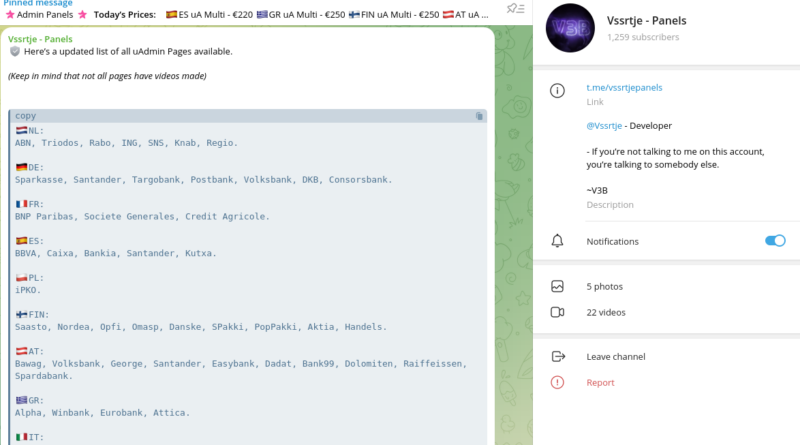800x445 pixels.
Task: Click the info icon beside channel link
Action: click(x=557, y=91)
